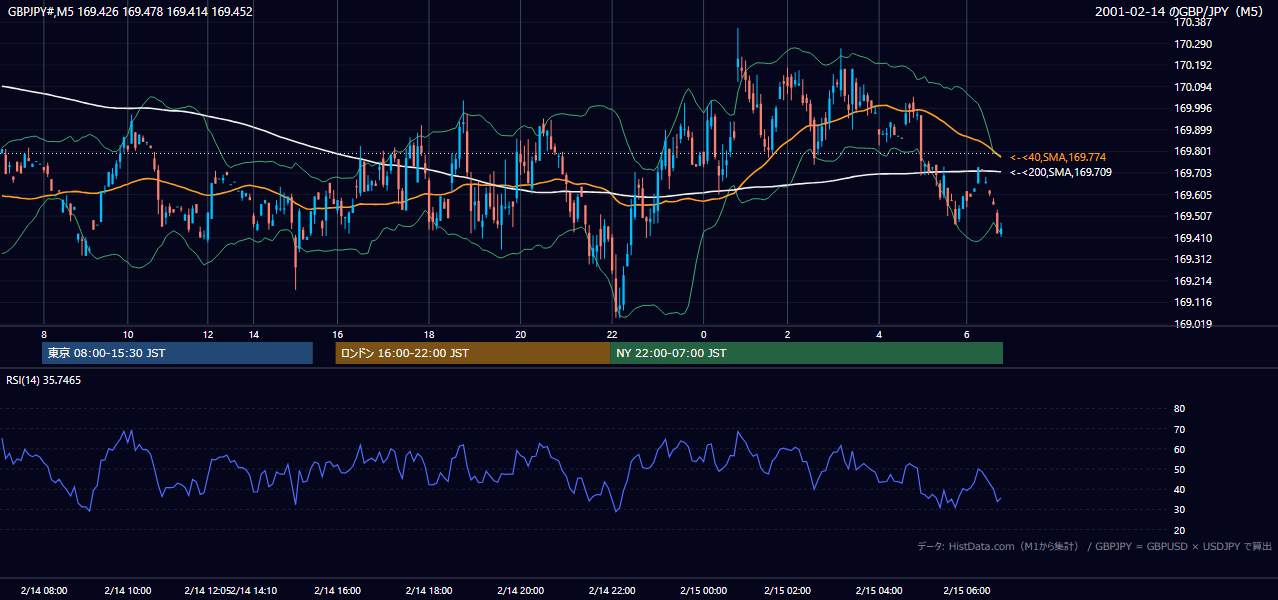This screenshot has height=600, width=1278.
Task: Click the 2/14 18:00 date label
Action: [429, 590]
